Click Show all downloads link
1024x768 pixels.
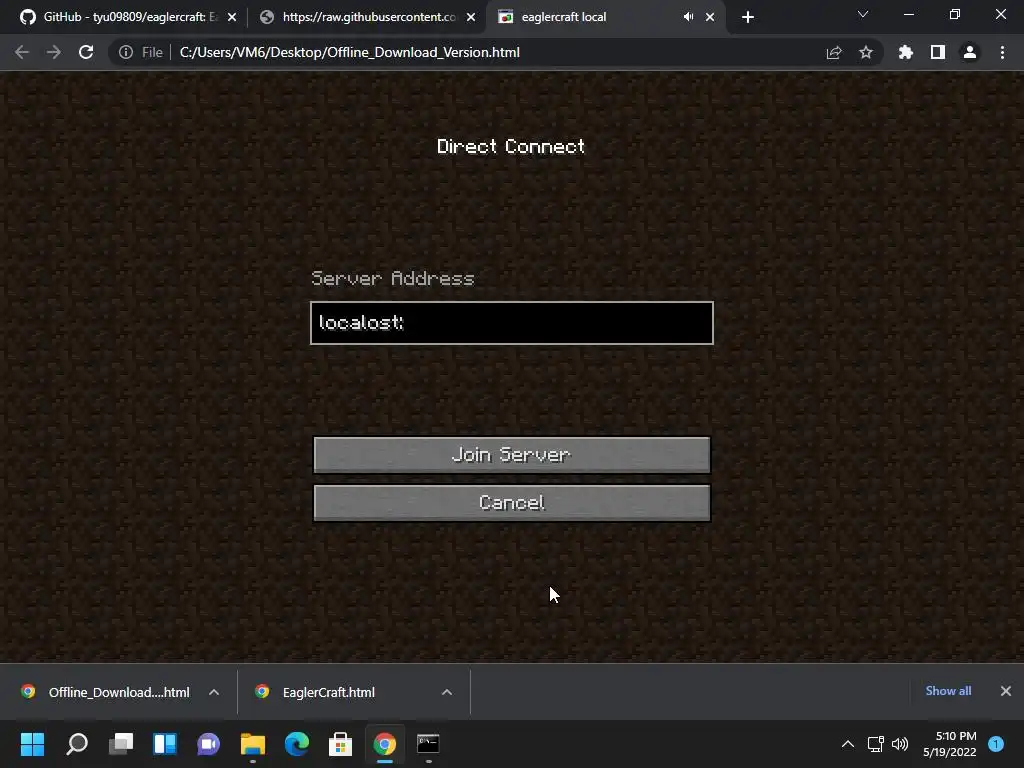[948, 691]
